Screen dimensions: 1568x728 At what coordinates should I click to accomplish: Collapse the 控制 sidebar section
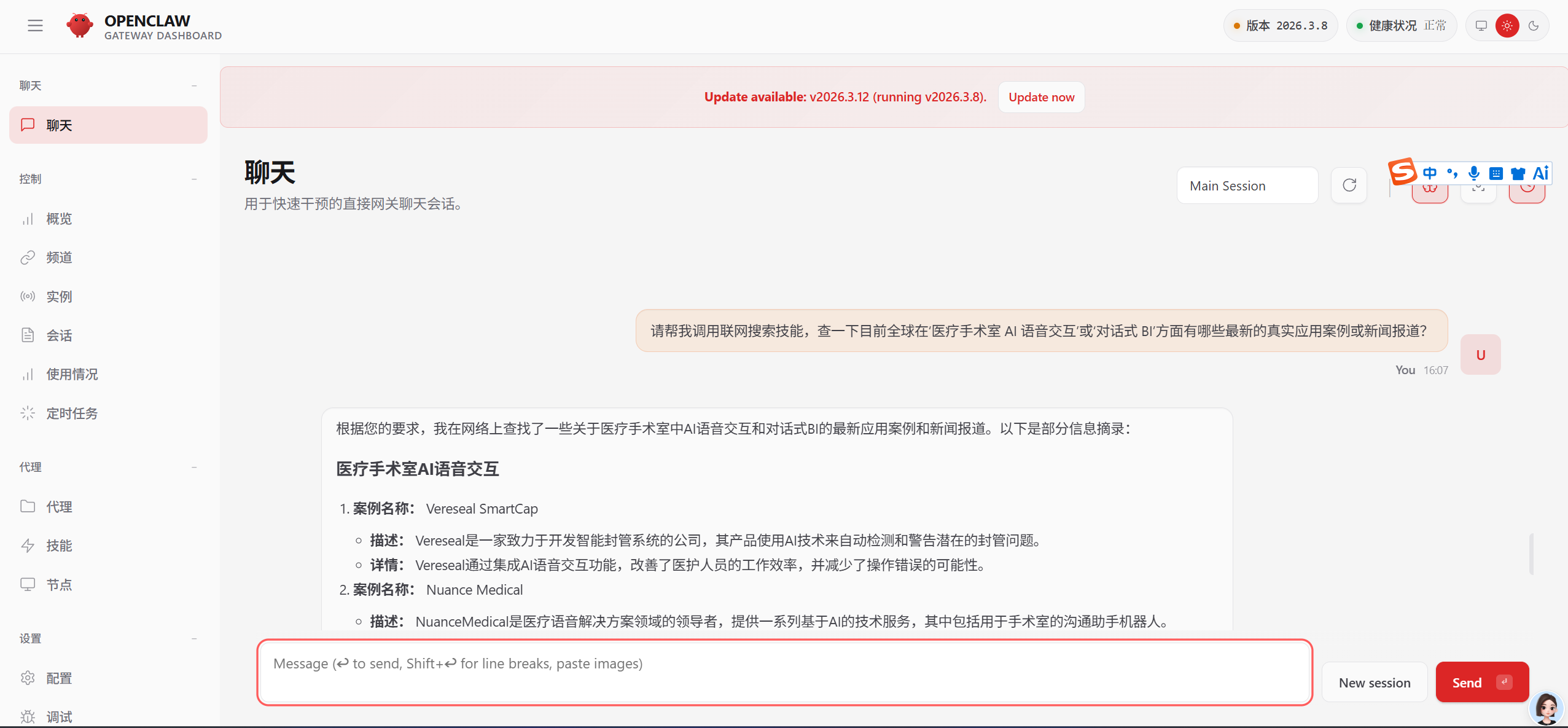click(x=194, y=179)
